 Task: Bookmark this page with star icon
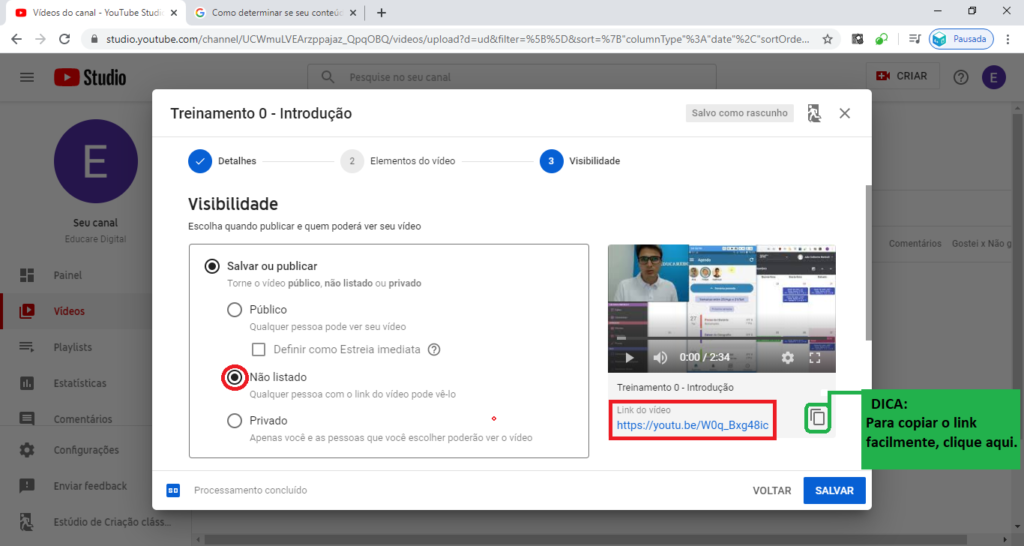tap(827, 39)
